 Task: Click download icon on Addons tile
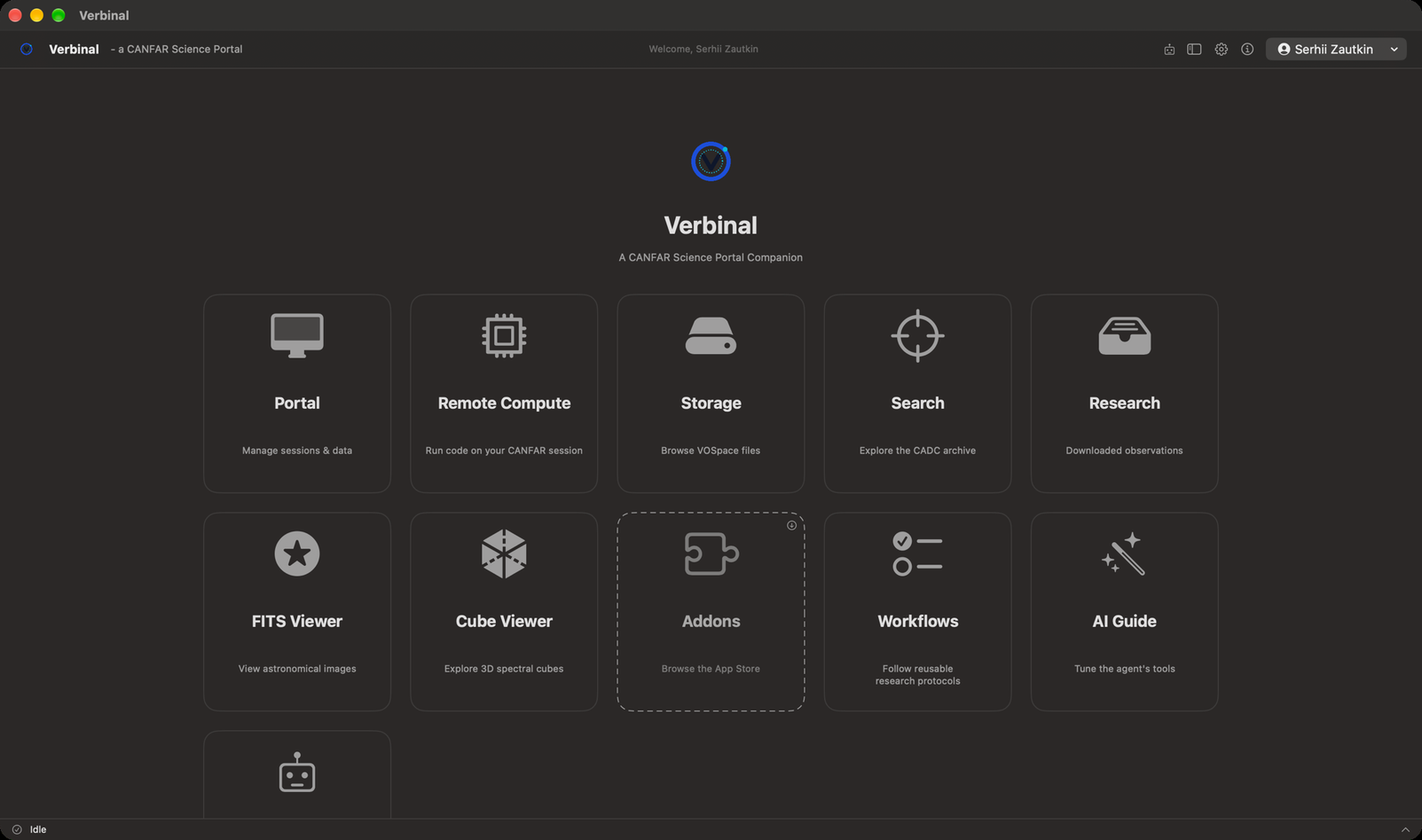pyautogui.click(x=791, y=525)
